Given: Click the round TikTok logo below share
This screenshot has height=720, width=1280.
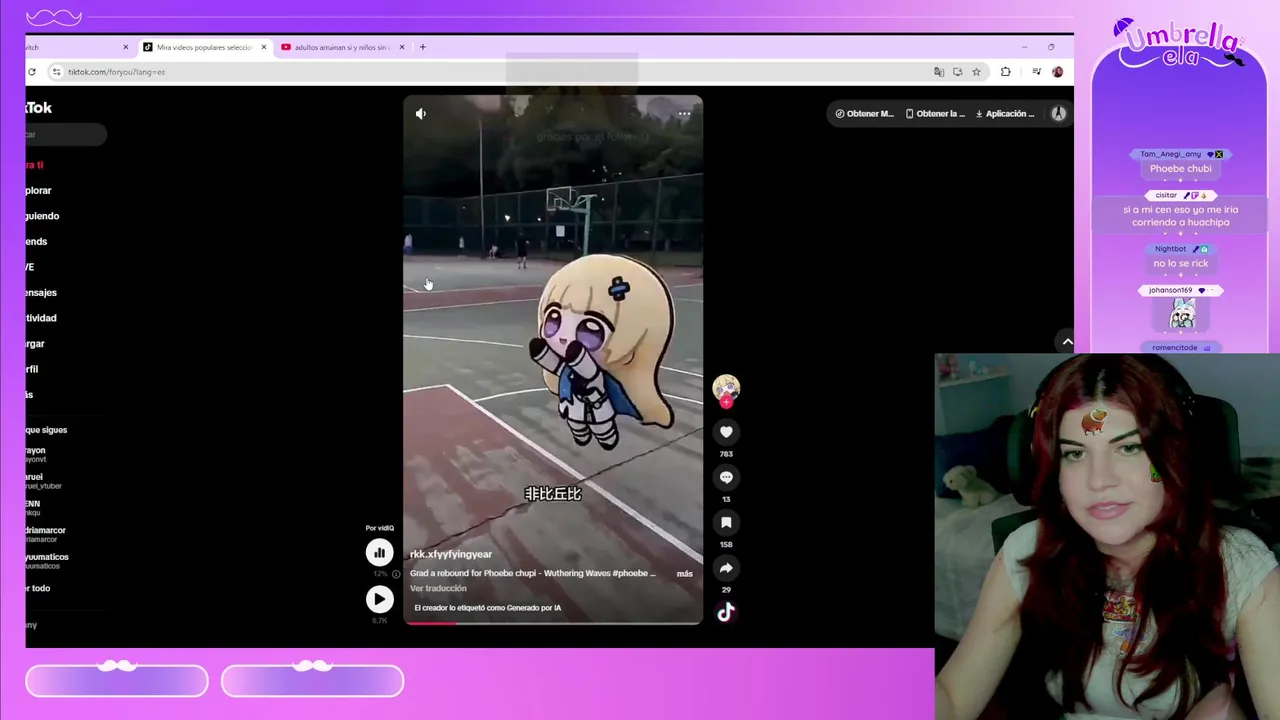Looking at the screenshot, I should pos(726,612).
